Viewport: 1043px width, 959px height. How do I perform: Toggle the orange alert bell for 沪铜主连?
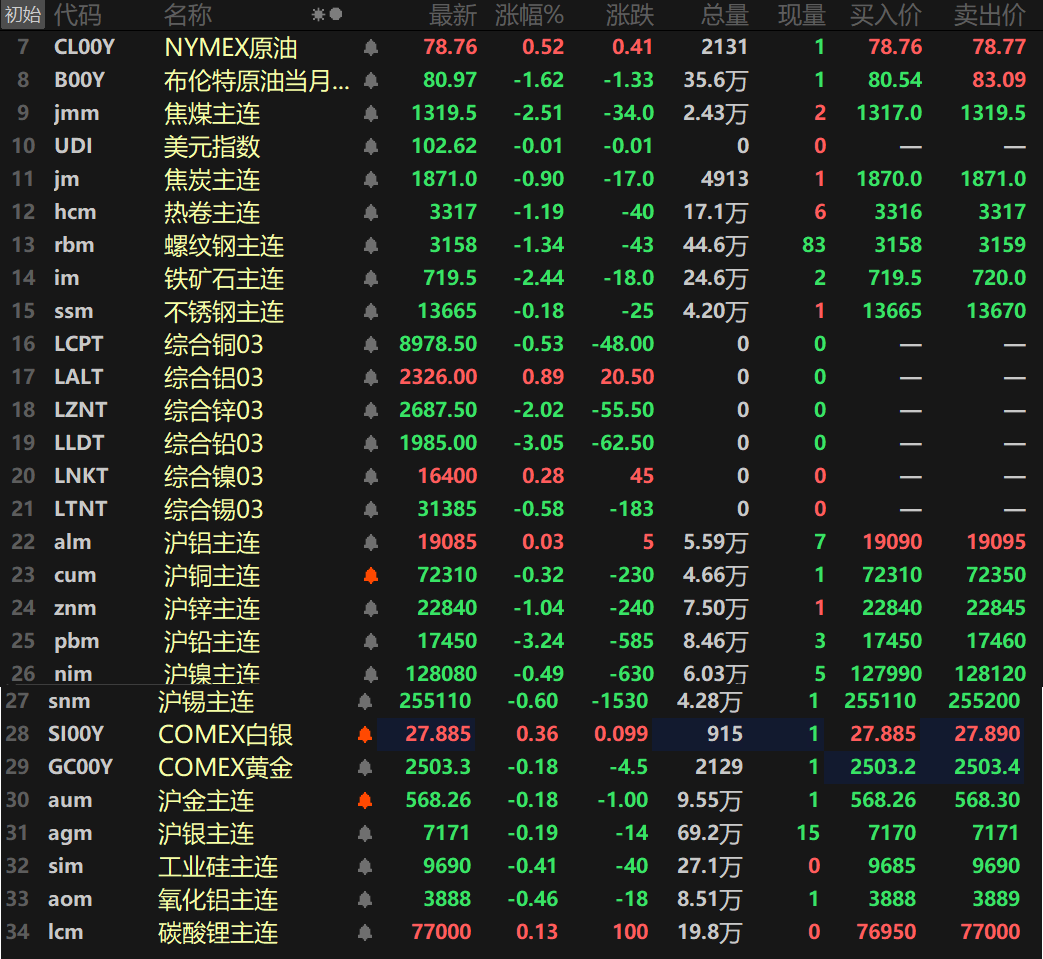pyautogui.click(x=371, y=575)
